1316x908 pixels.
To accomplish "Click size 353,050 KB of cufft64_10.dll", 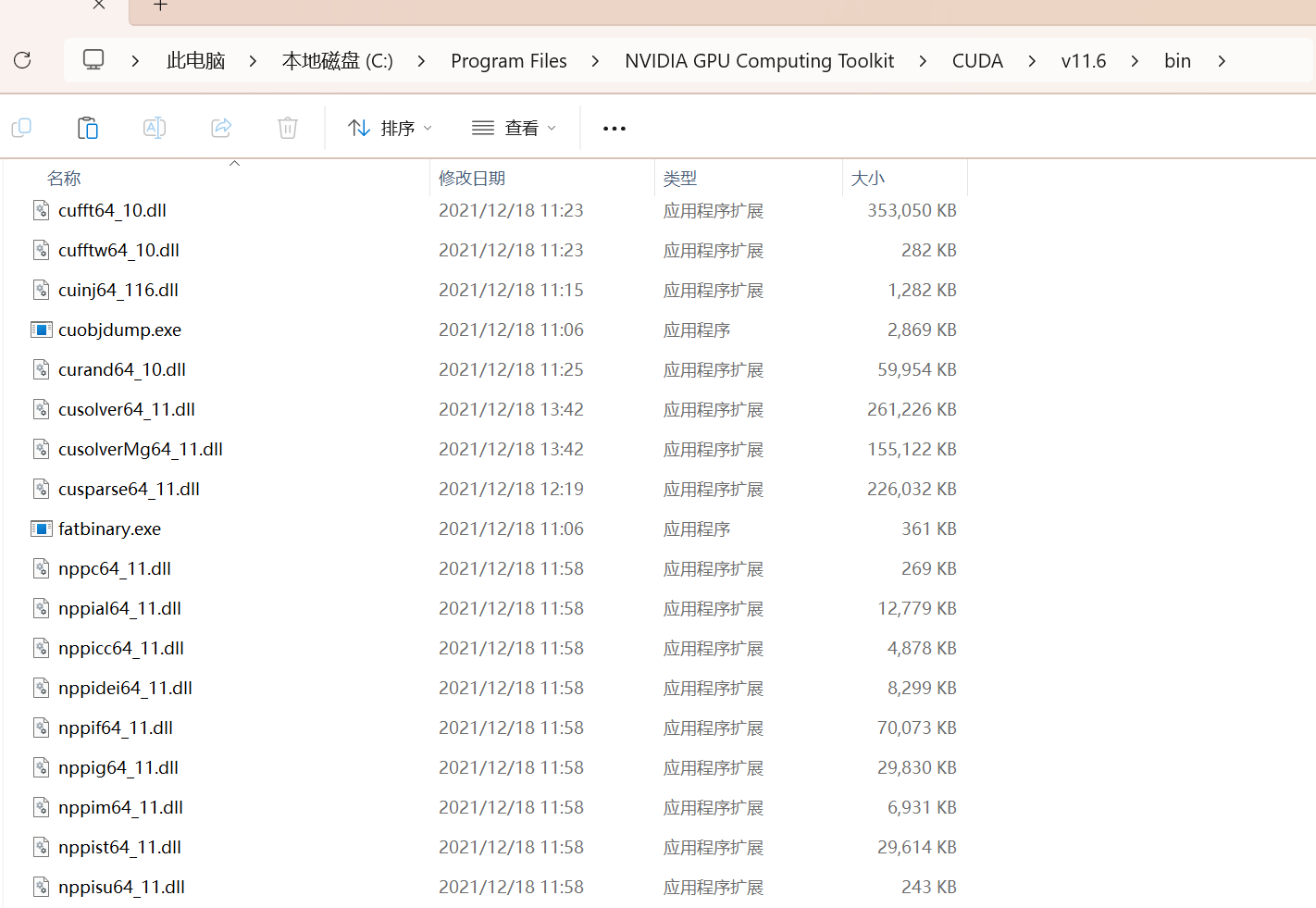I will pyautogui.click(x=912, y=210).
